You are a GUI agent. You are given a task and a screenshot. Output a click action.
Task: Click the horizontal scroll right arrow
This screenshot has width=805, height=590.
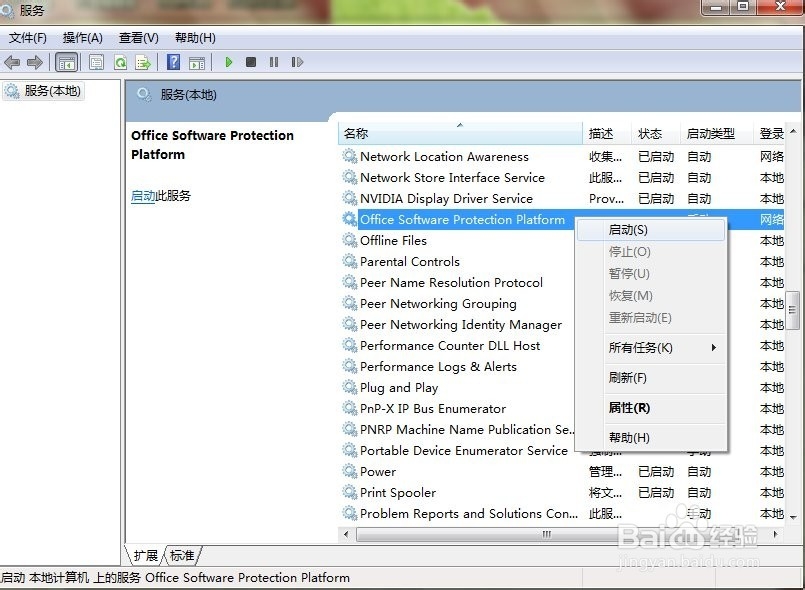point(775,534)
